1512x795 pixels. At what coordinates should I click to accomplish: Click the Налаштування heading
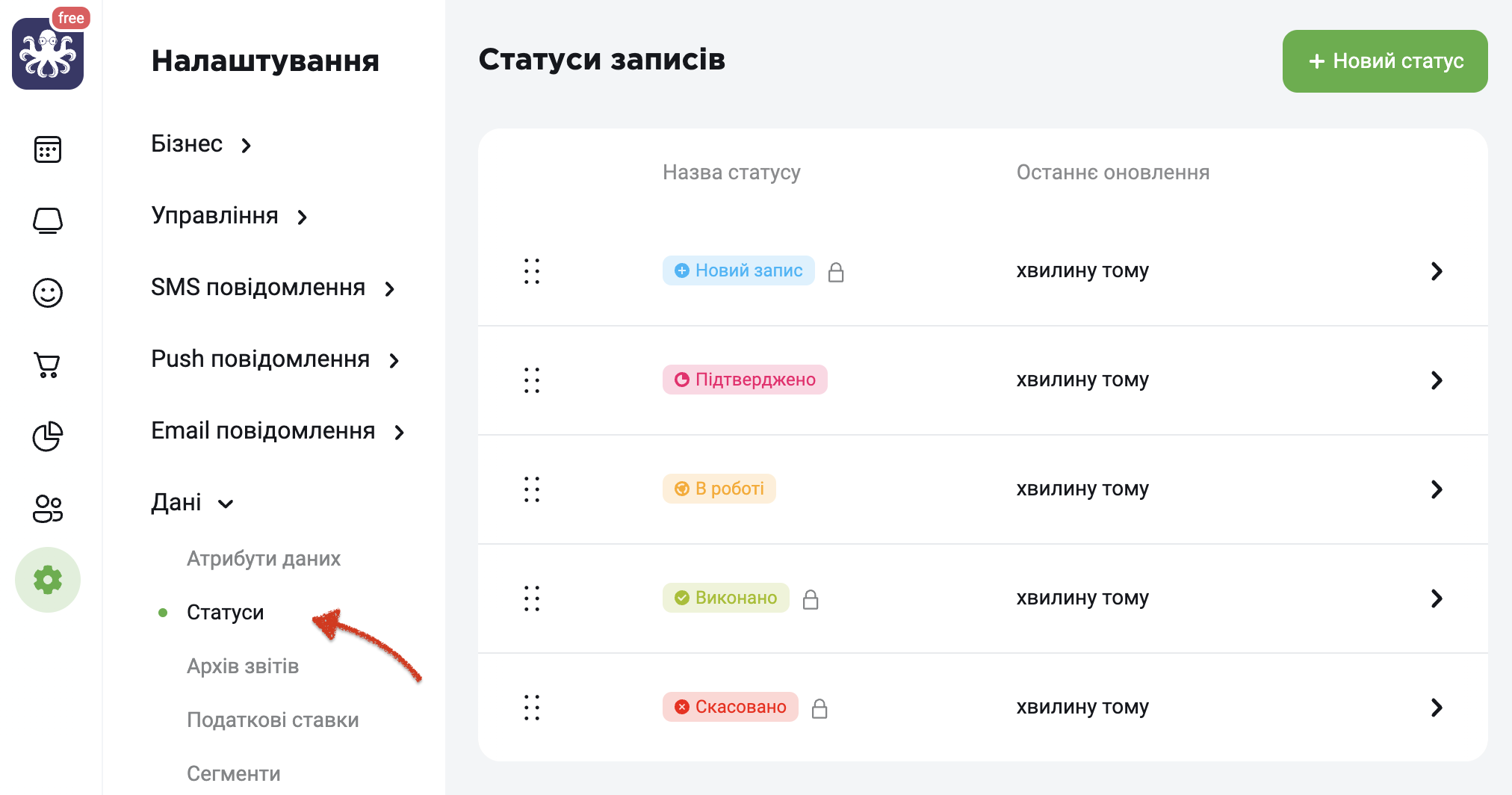pos(265,61)
